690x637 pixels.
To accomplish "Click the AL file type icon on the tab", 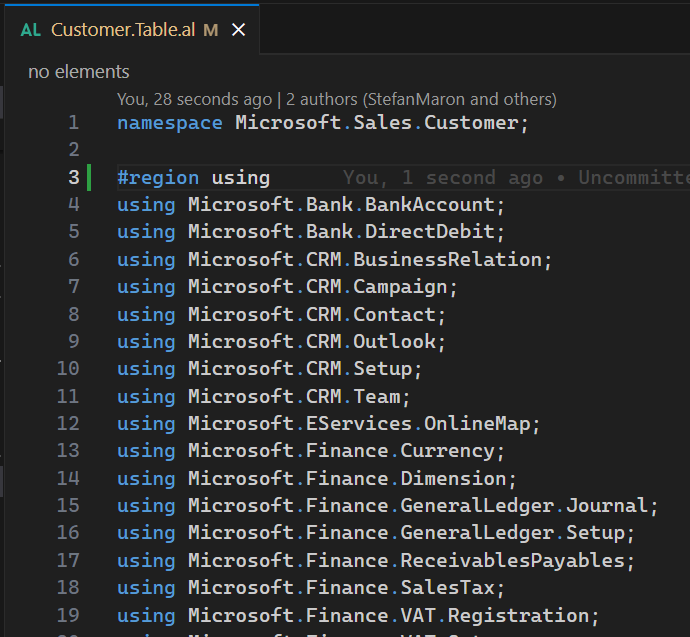I will (31, 30).
